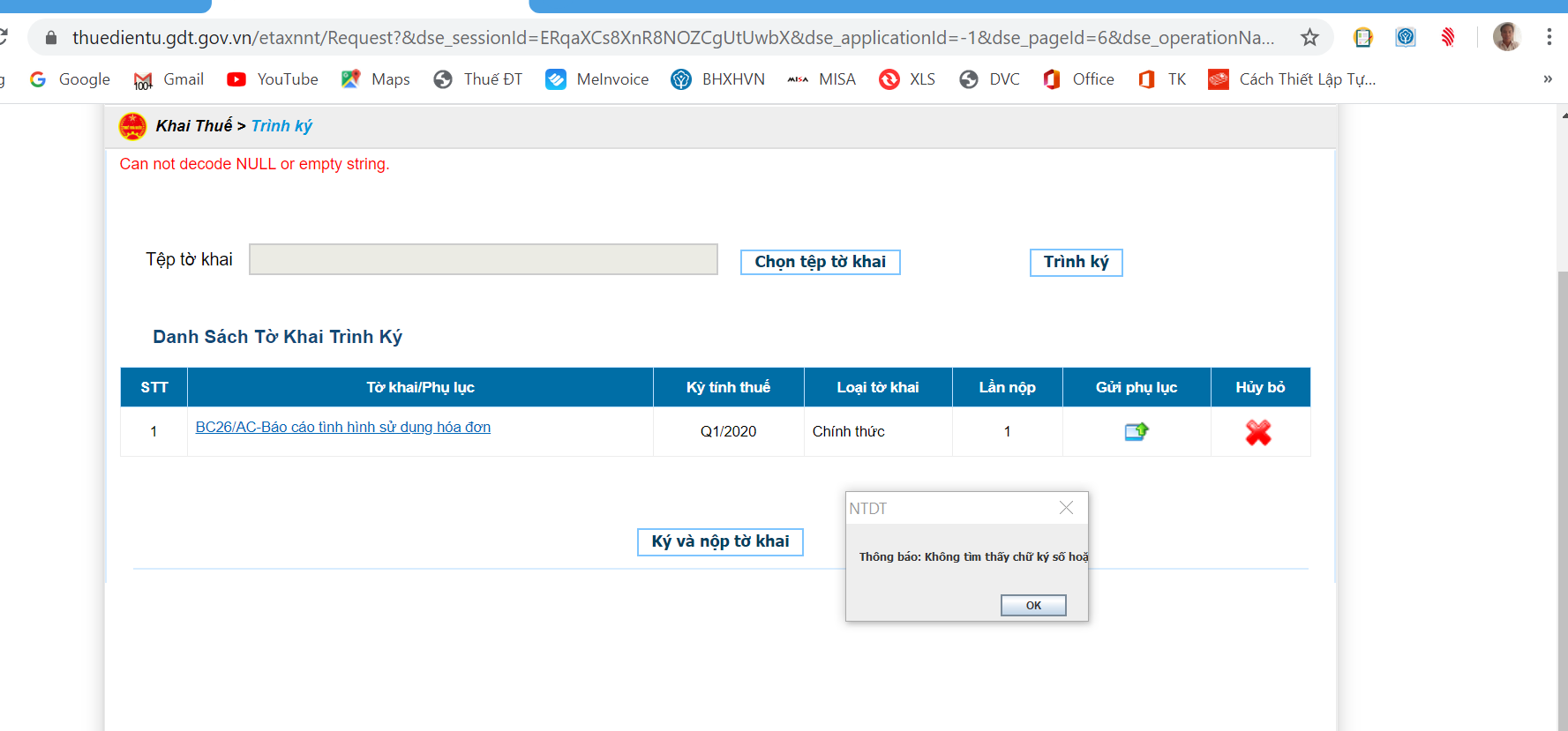Screen dimensions: 1568x731
Task: Click the Khai Thuế breadcrumb
Action: pyautogui.click(x=193, y=126)
